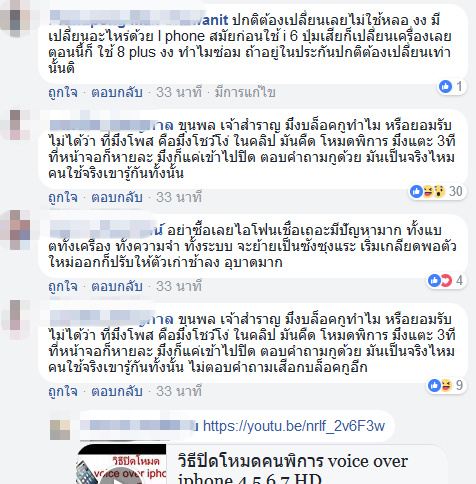
Task: Like the first comment via ถูกใจ
Action: (x=63, y=92)
